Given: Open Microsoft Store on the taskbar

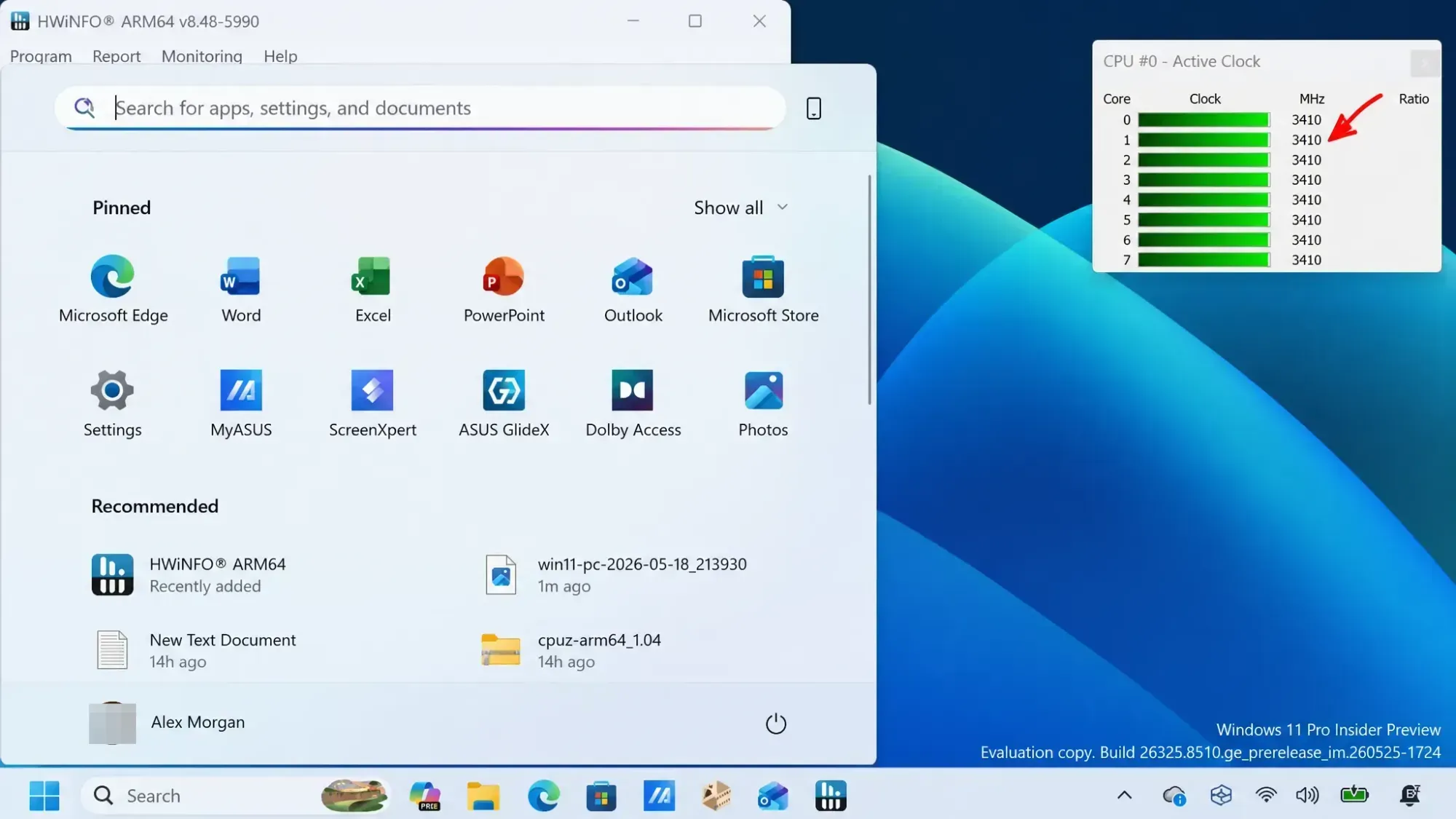Looking at the screenshot, I should tap(601, 796).
